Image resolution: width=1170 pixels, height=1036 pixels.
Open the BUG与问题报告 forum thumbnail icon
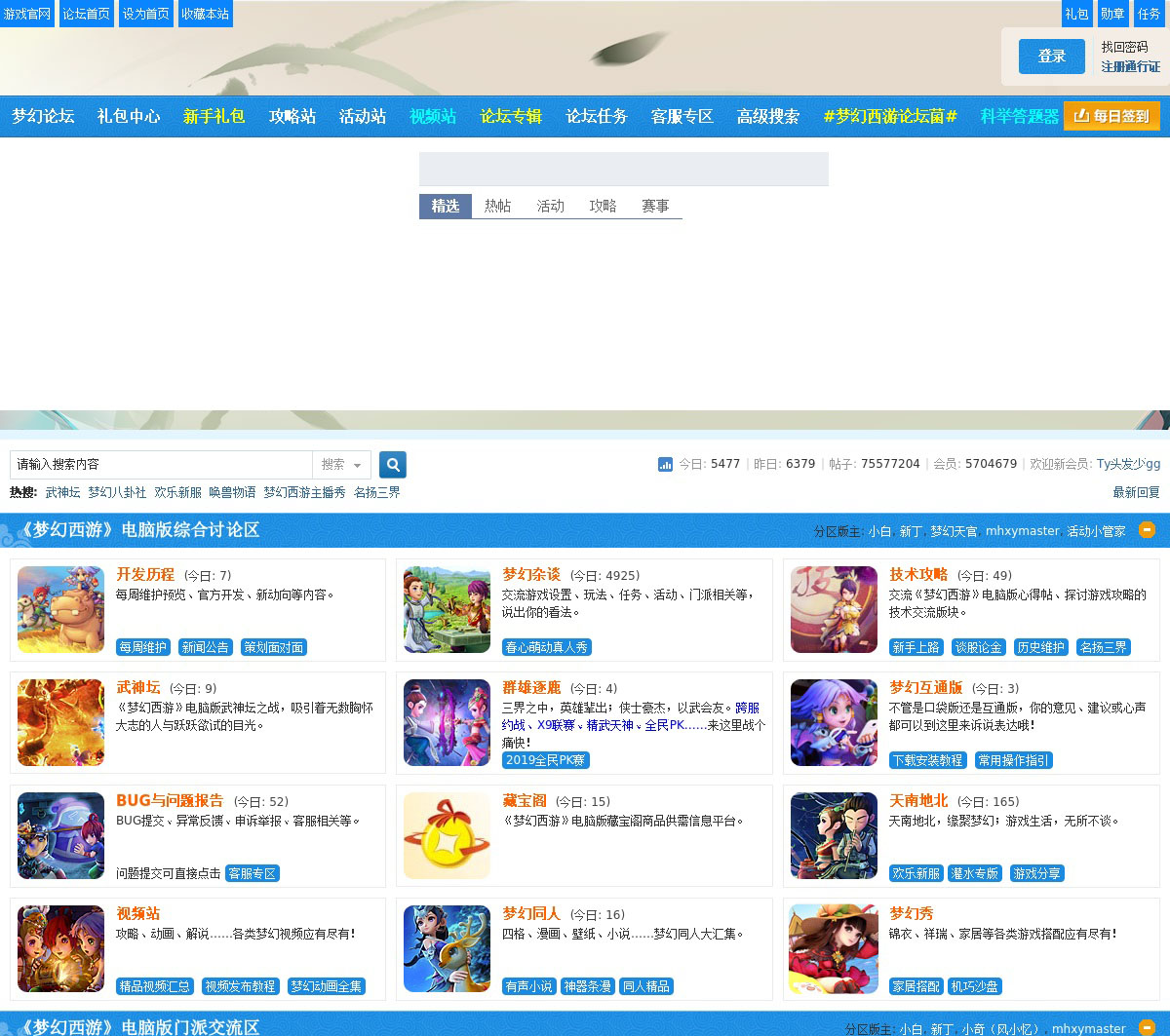(60, 835)
